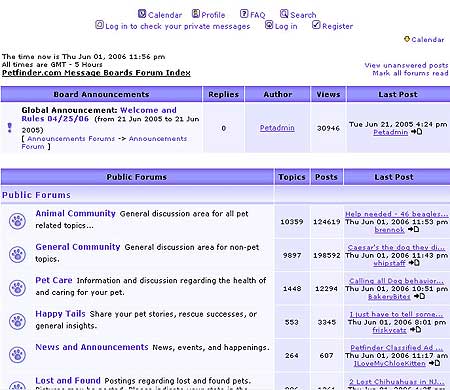Open latest post icon next to whipstaff
This screenshot has height=390, width=450.
point(414,263)
